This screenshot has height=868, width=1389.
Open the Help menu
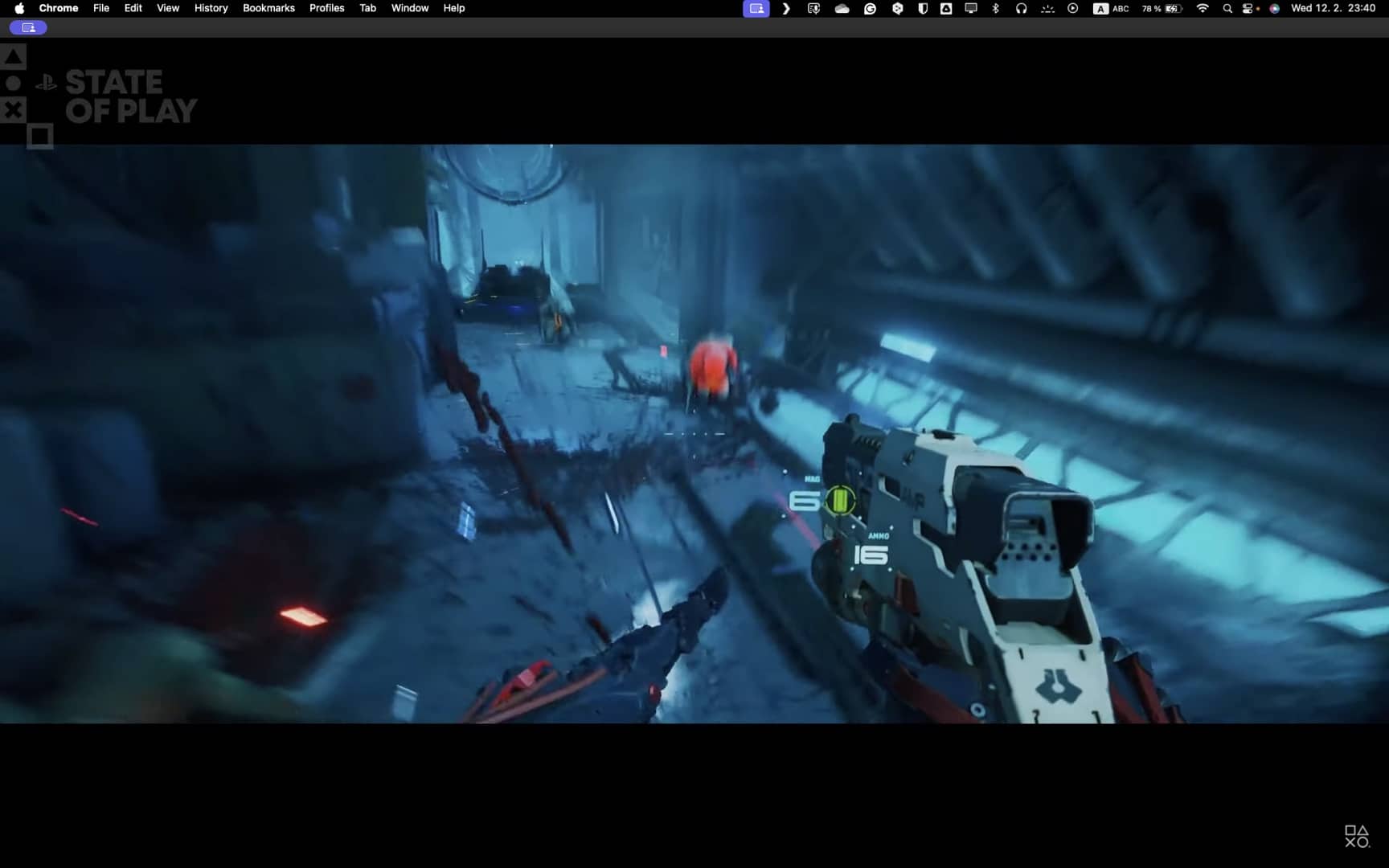click(454, 8)
